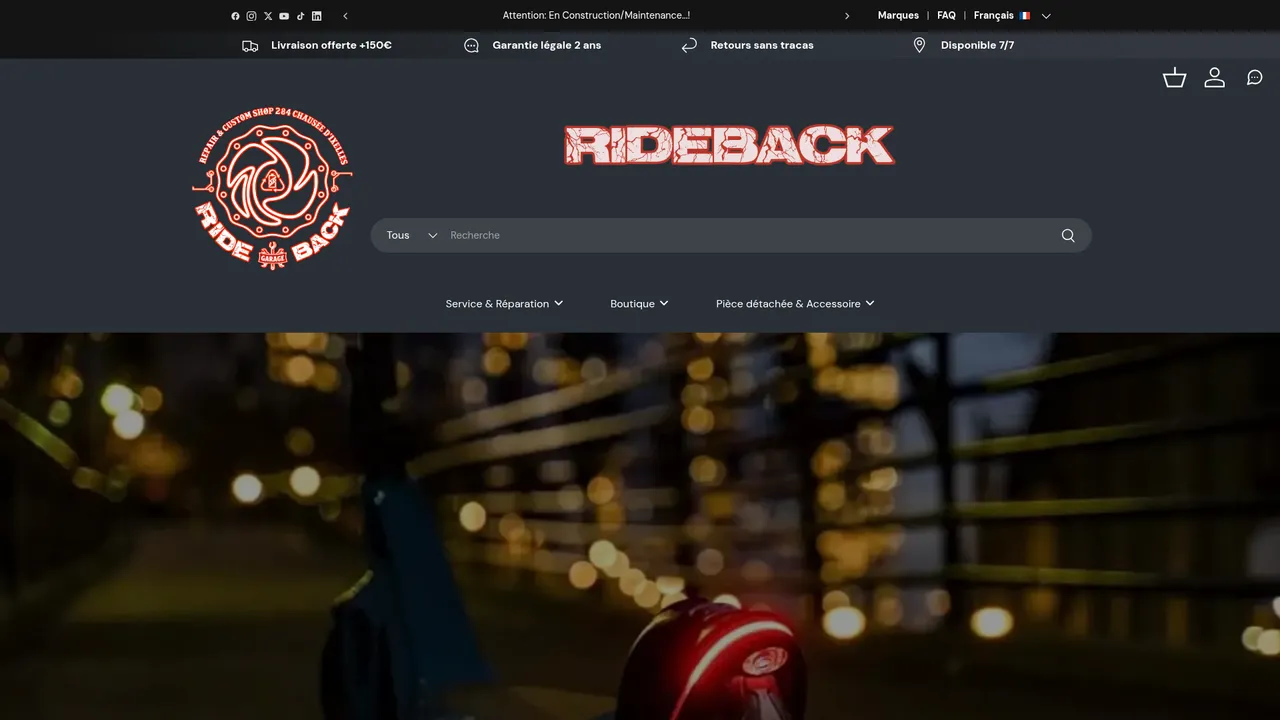Show next announcement with right arrow
The image size is (1280, 720).
click(847, 16)
